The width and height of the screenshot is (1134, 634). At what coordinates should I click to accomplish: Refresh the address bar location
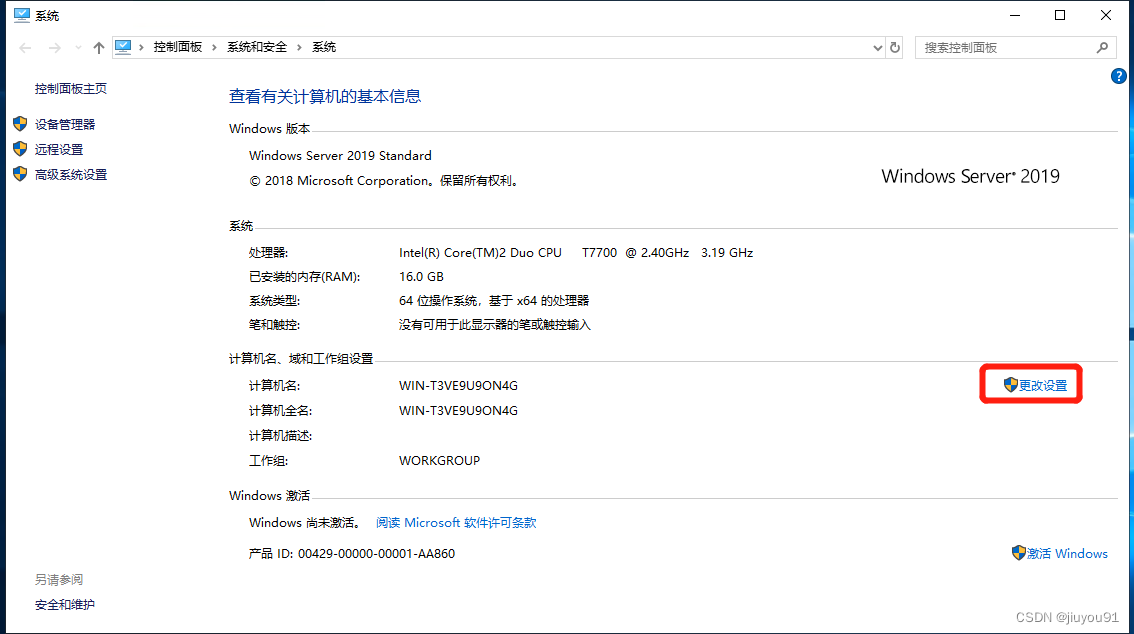895,47
